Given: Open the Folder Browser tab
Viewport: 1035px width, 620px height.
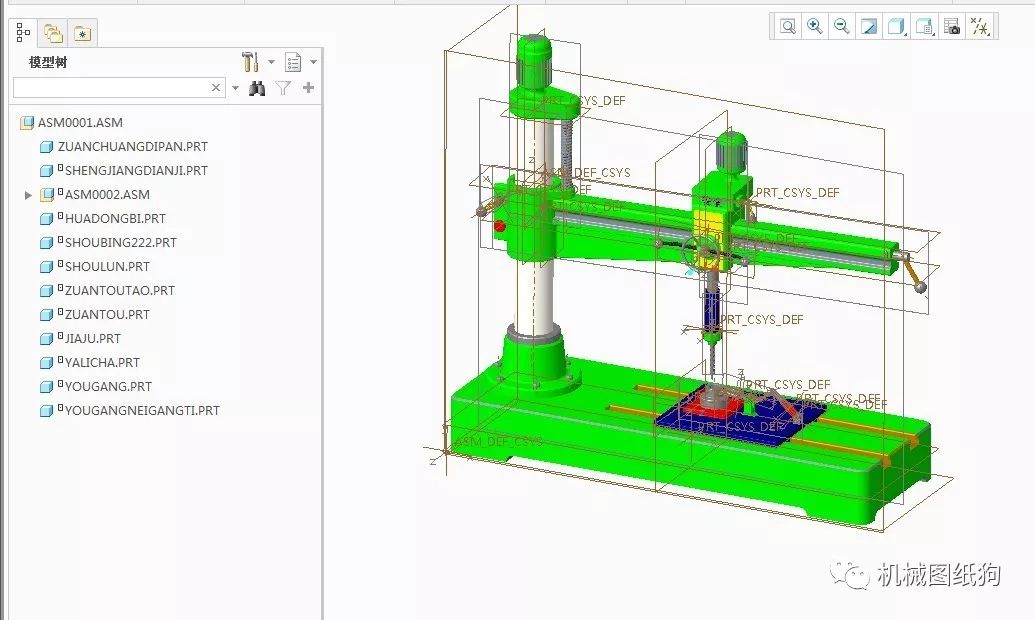Looking at the screenshot, I should click(53, 32).
